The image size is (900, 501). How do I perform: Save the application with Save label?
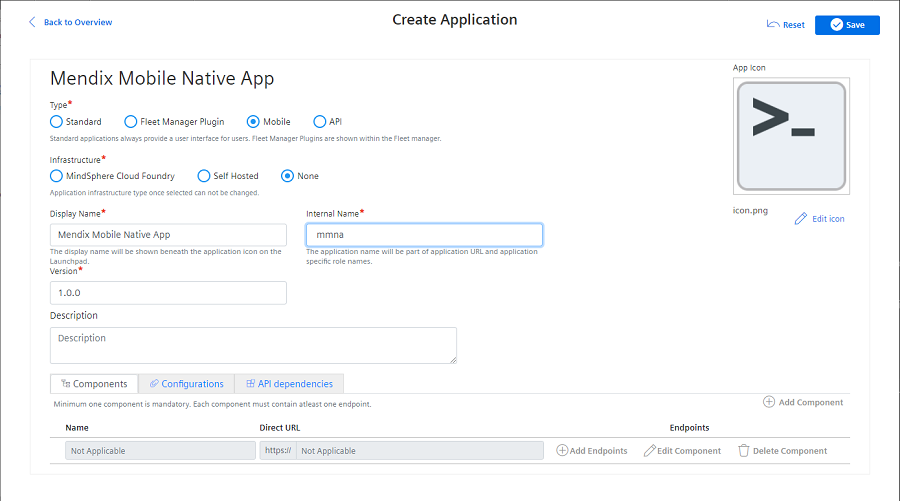[855, 25]
